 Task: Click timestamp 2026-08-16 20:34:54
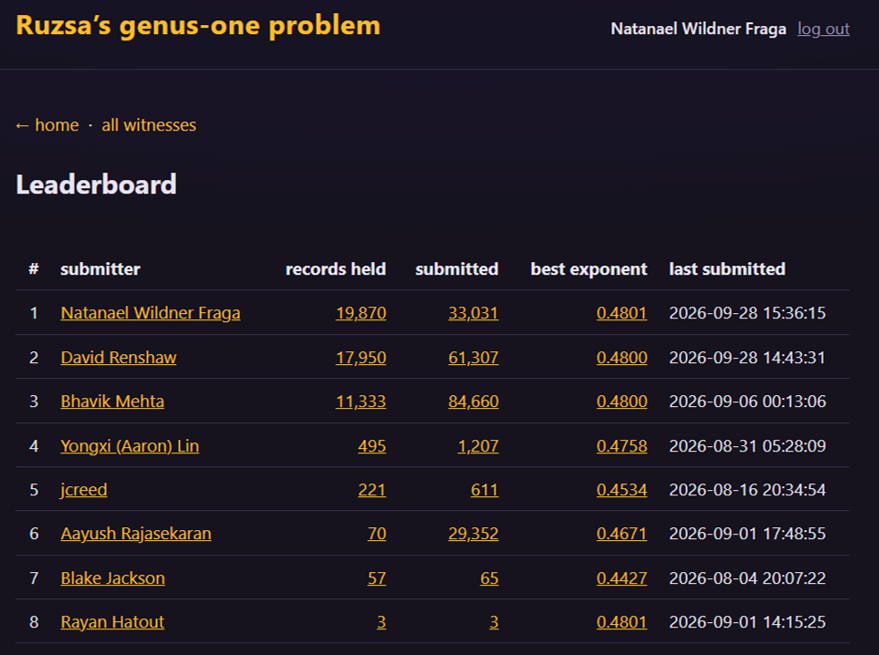747,490
